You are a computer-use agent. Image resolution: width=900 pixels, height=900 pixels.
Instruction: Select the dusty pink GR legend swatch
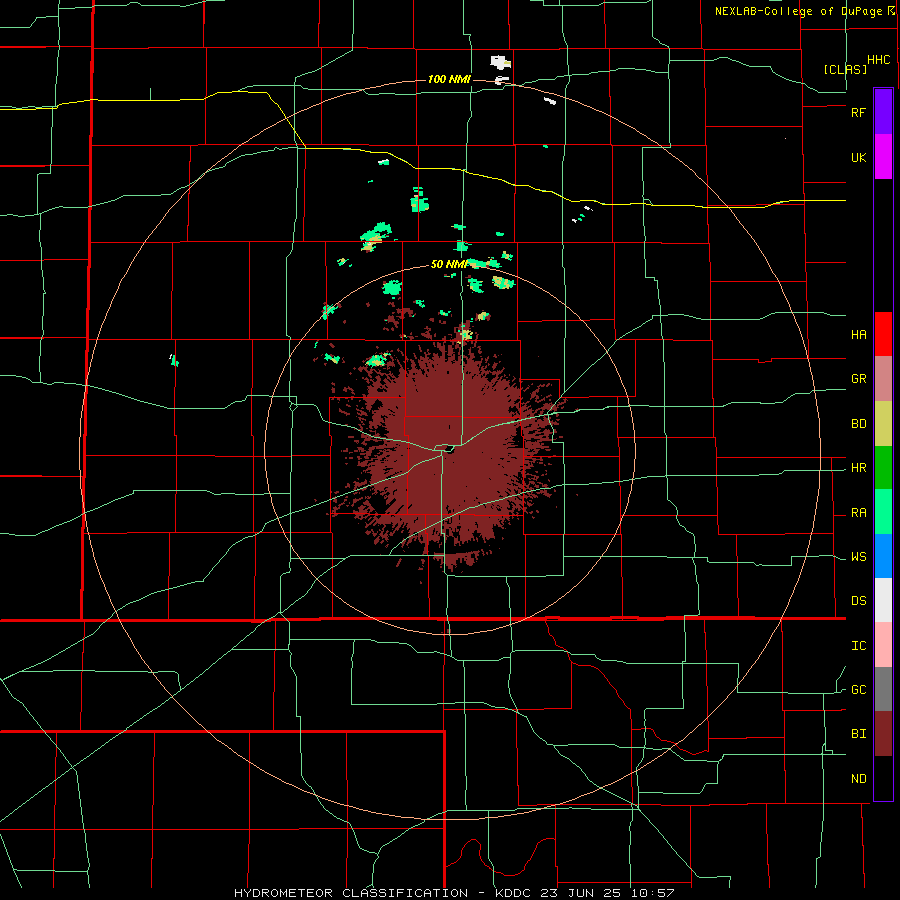pos(883,379)
